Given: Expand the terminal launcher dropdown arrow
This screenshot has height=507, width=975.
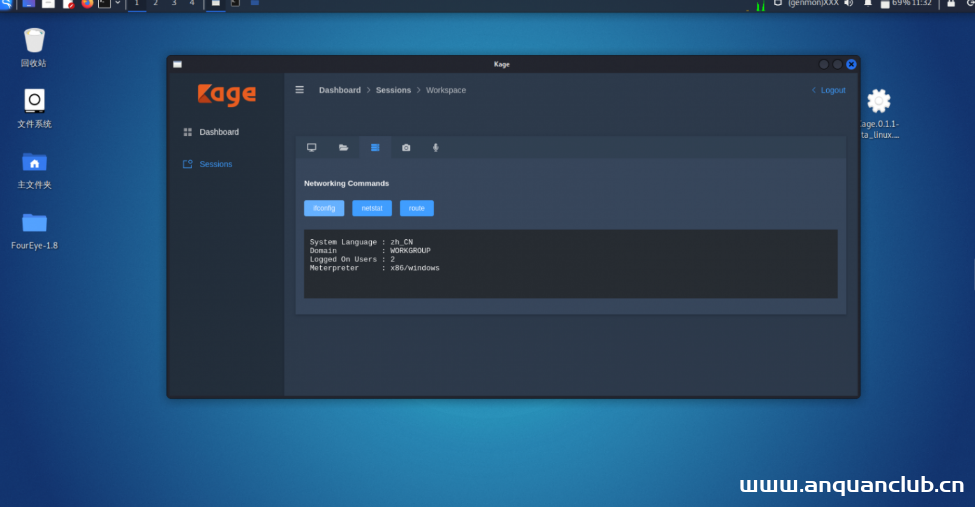Looking at the screenshot, I should (117, 4).
